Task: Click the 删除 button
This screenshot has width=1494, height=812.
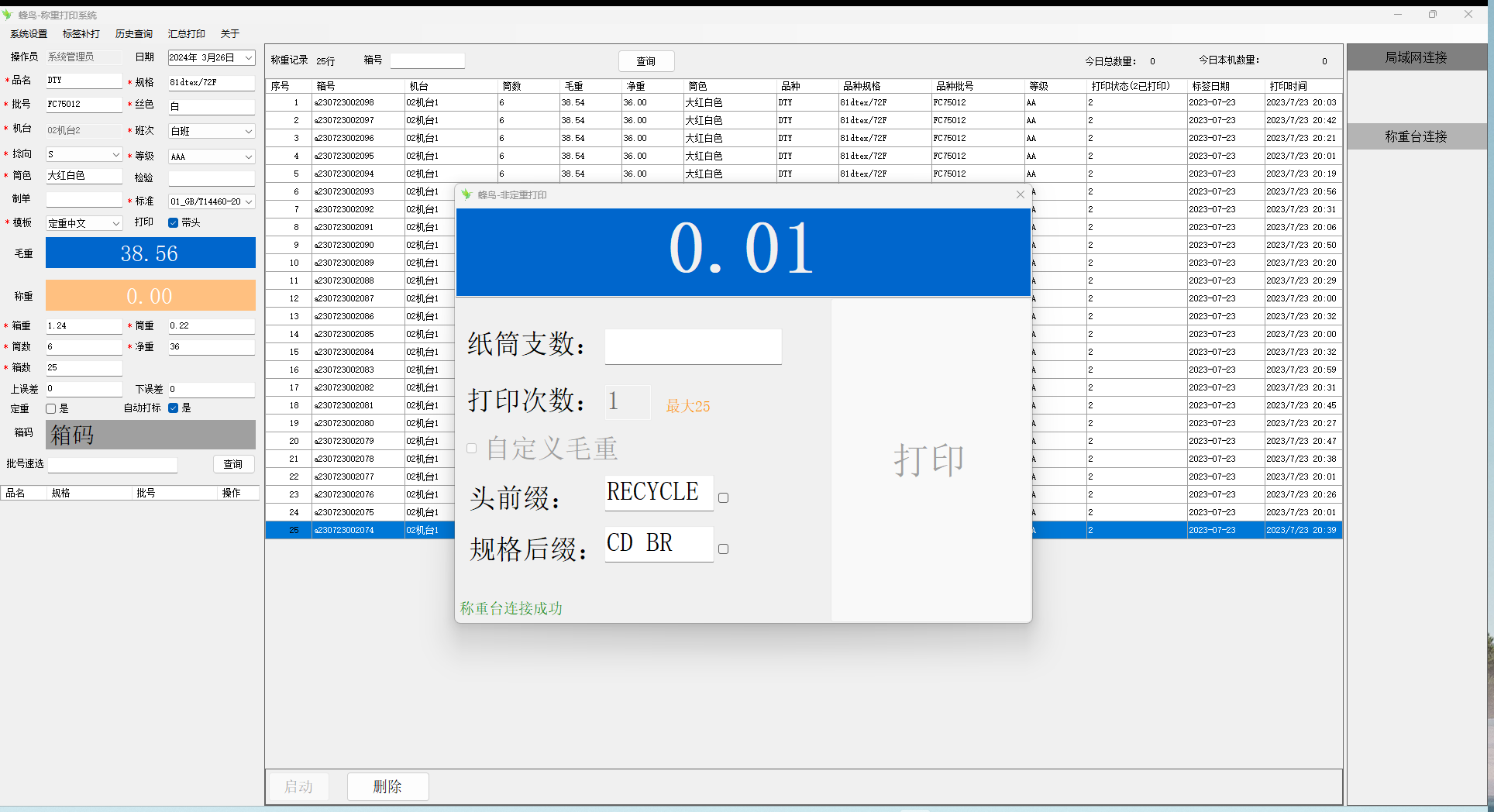Action: pyautogui.click(x=387, y=787)
